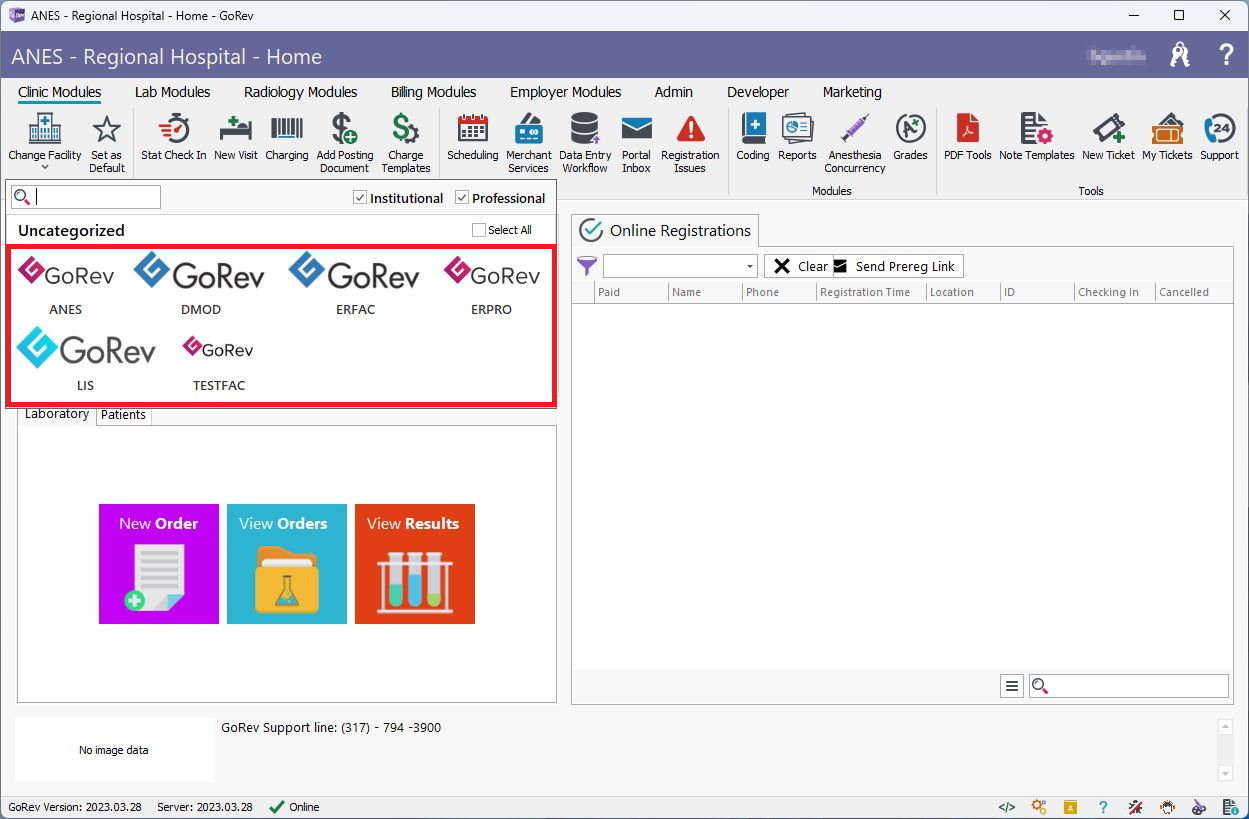The height and width of the screenshot is (819, 1249).
Task: Toggle the Professional checkbox
Action: (x=462, y=198)
